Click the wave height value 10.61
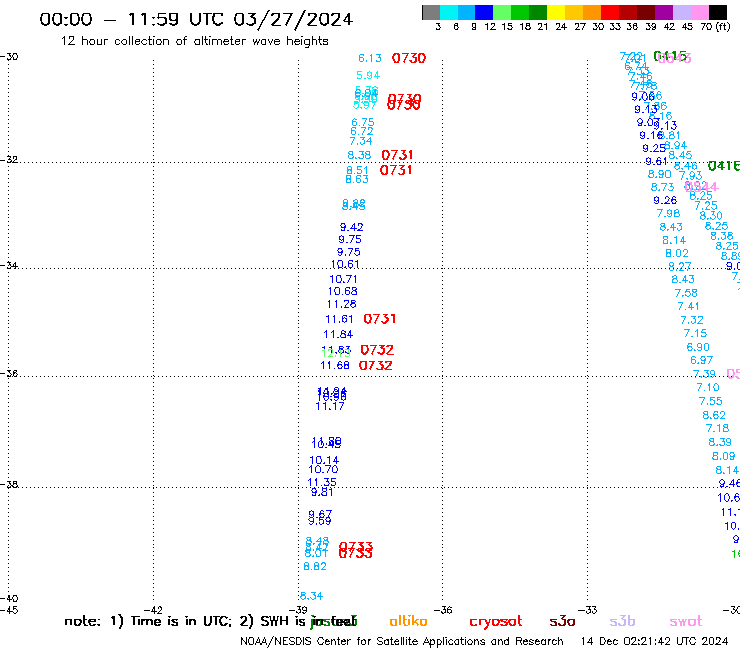 click(345, 264)
